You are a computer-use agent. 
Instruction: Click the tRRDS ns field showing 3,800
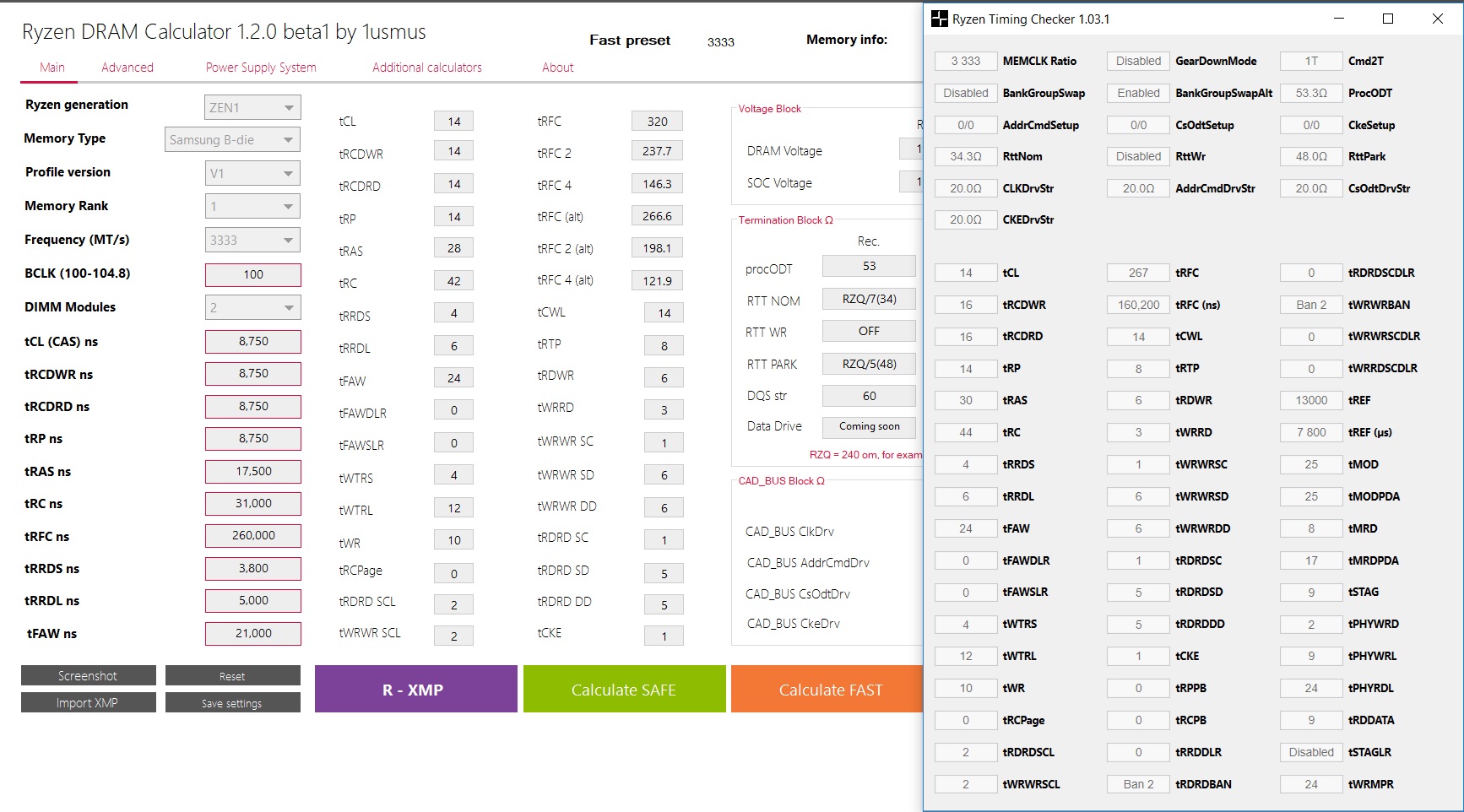coord(253,568)
